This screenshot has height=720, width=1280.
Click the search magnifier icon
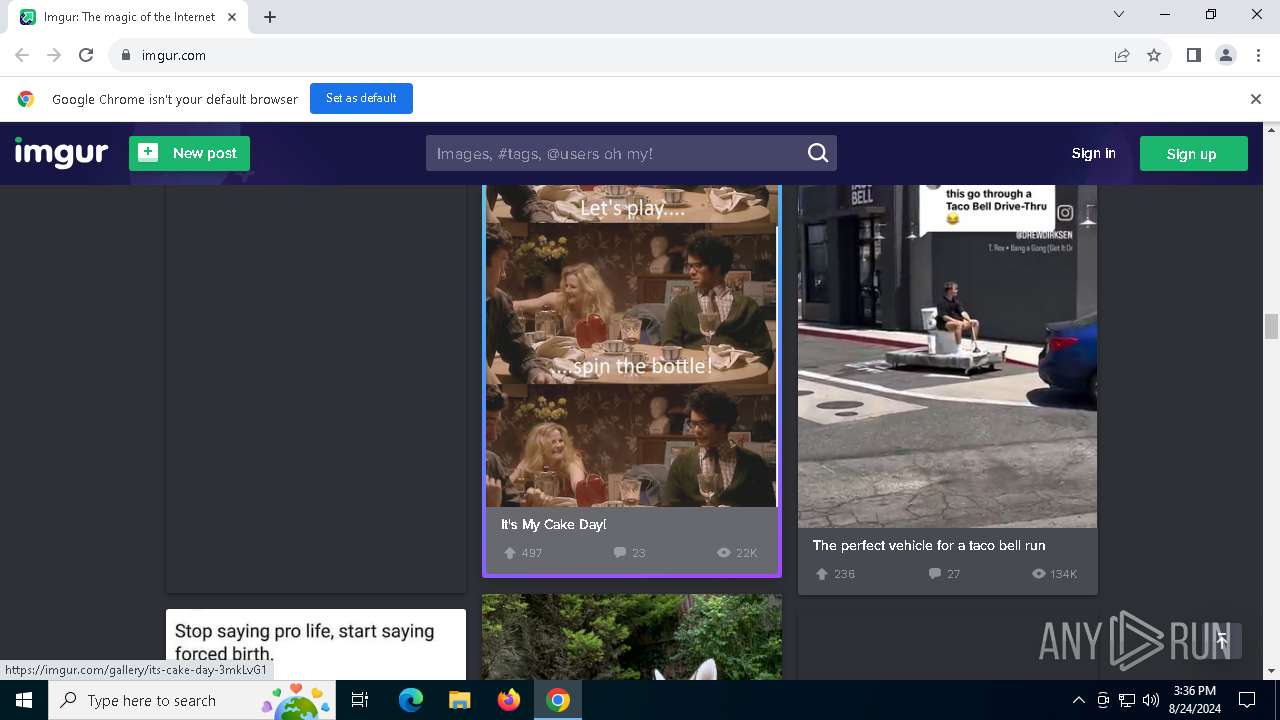click(818, 153)
